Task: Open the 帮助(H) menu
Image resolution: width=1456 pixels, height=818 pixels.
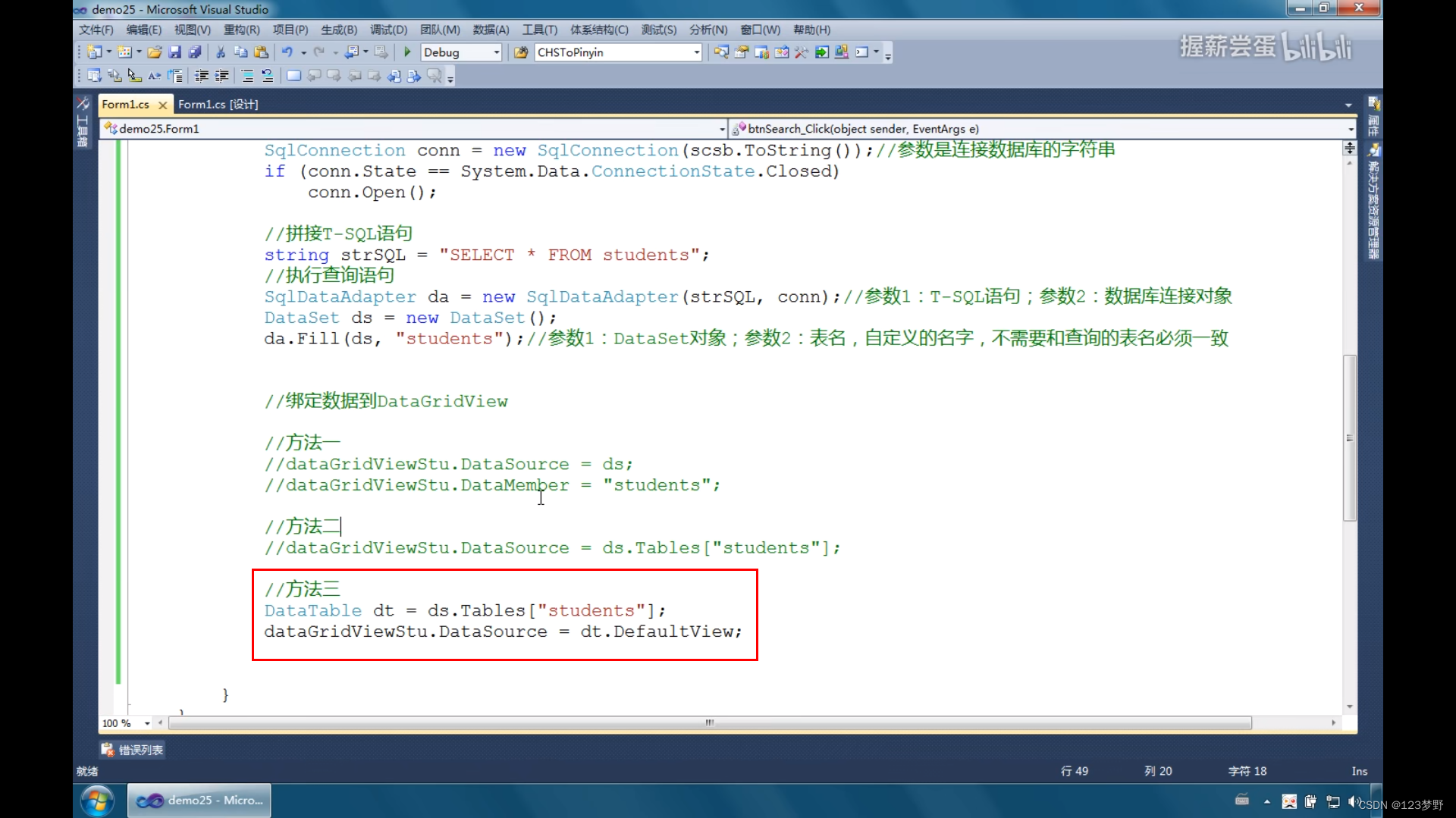Action: (x=811, y=30)
